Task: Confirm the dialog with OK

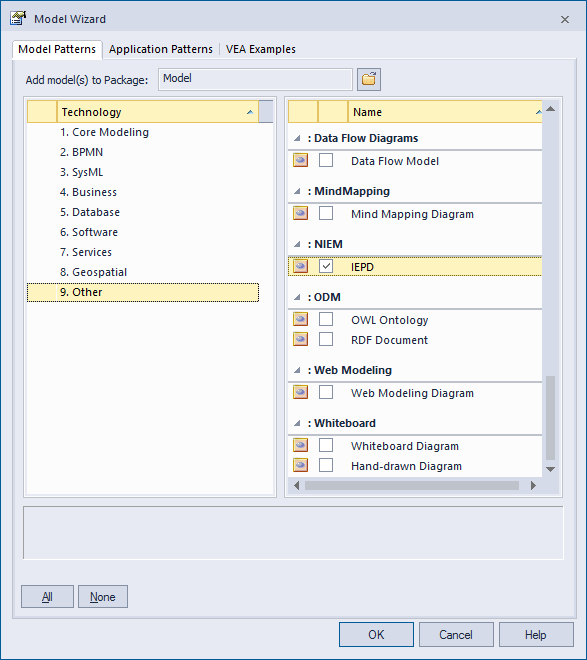Action: pos(376,634)
